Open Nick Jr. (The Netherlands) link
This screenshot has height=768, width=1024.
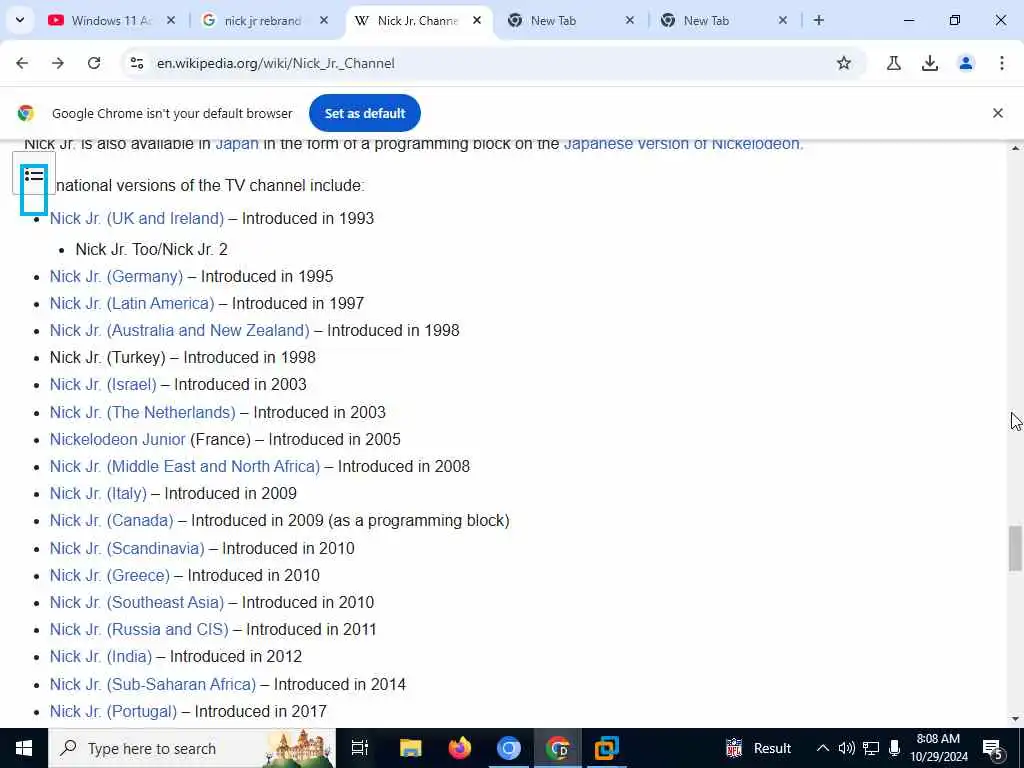pyautogui.click(x=142, y=412)
